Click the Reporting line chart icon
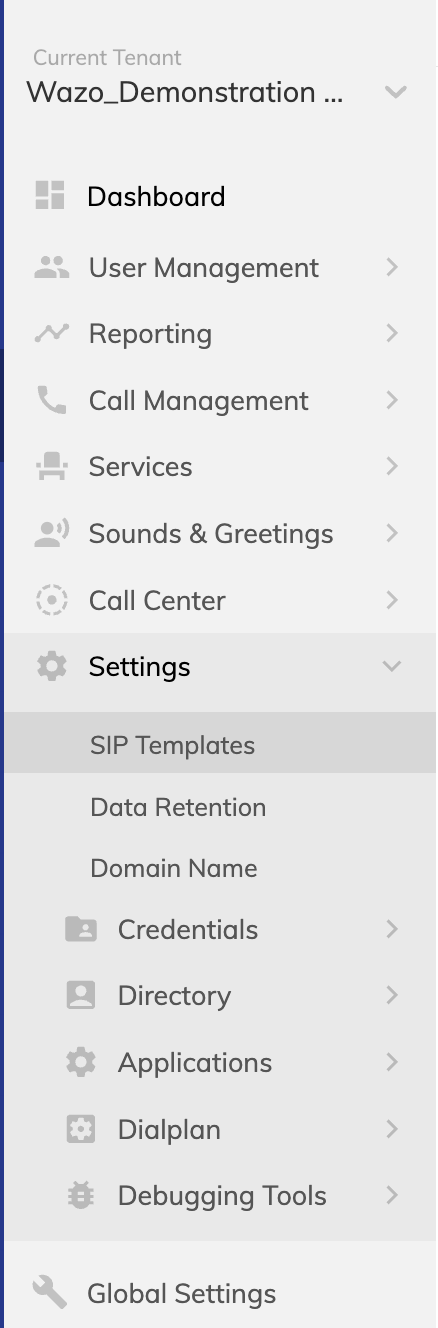 tap(51, 333)
